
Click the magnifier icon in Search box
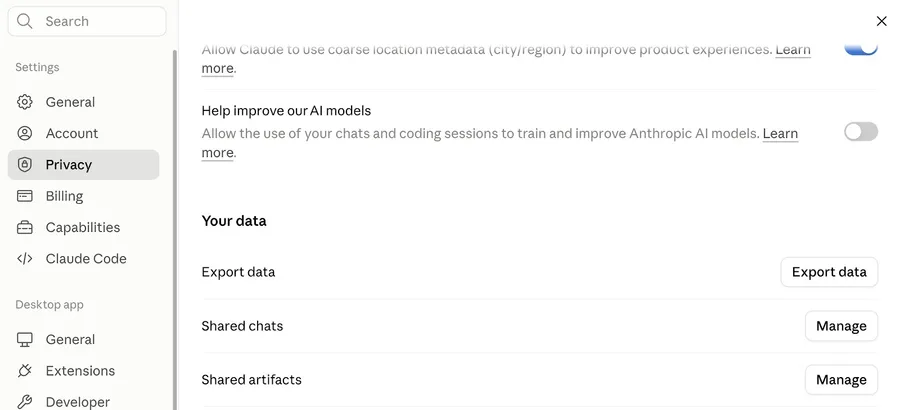(24, 21)
